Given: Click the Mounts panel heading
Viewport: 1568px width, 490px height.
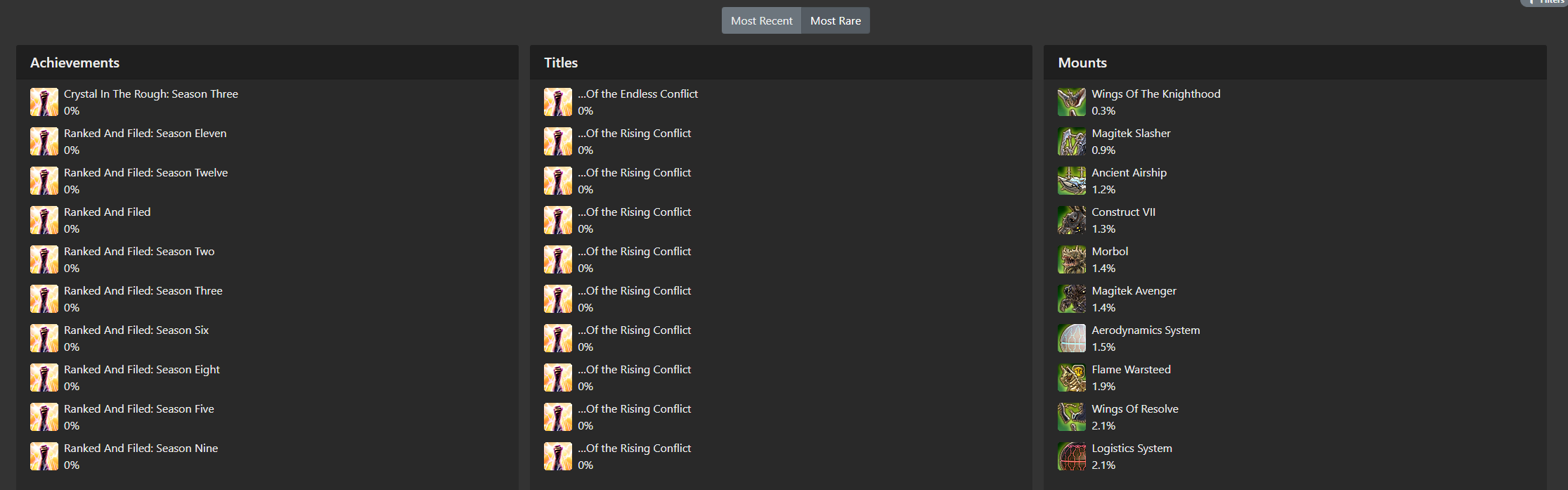Looking at the screenshot, I should 1082,63.
